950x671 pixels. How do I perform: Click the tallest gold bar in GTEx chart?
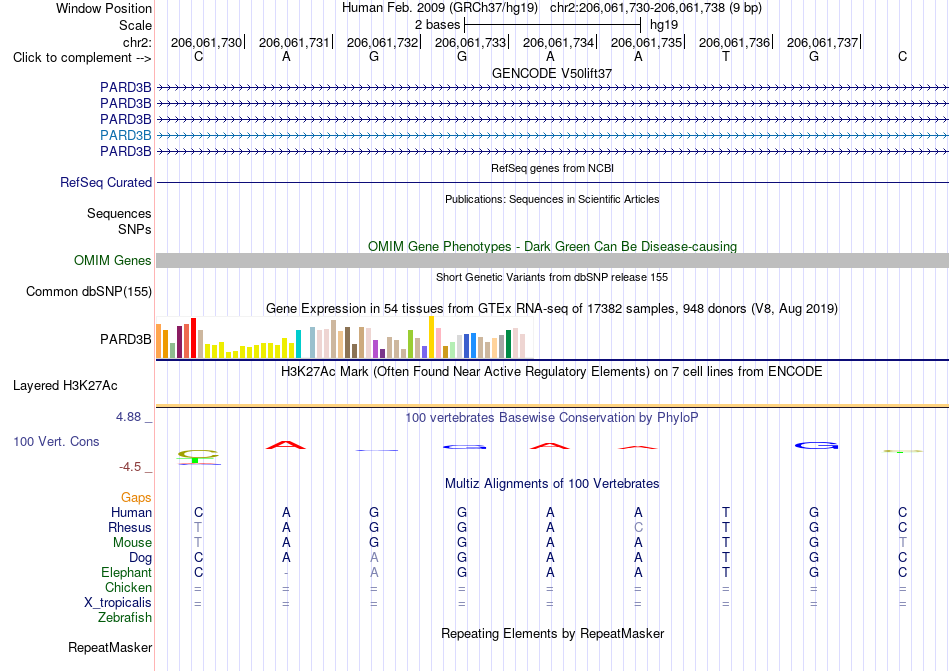pyautogui.click(x=431, y=337)
